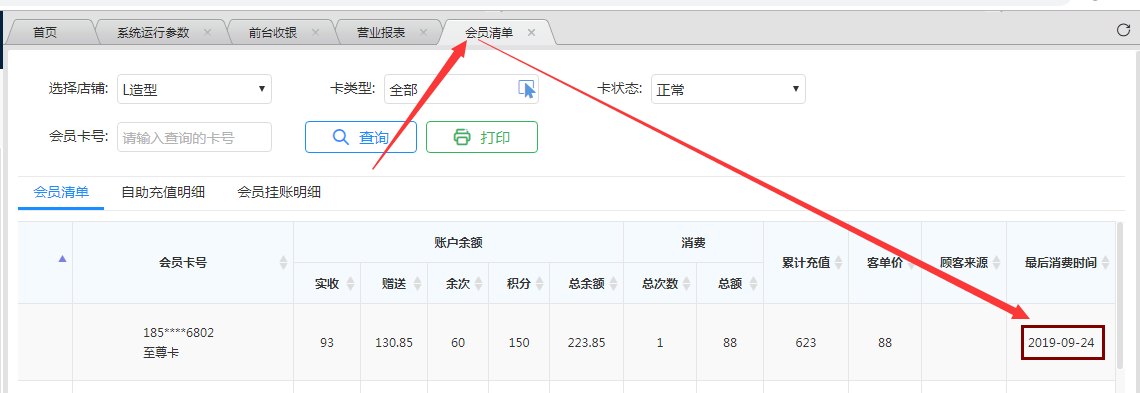Click the 查询 search button
Screen dimensions: 1140x393
361,137
